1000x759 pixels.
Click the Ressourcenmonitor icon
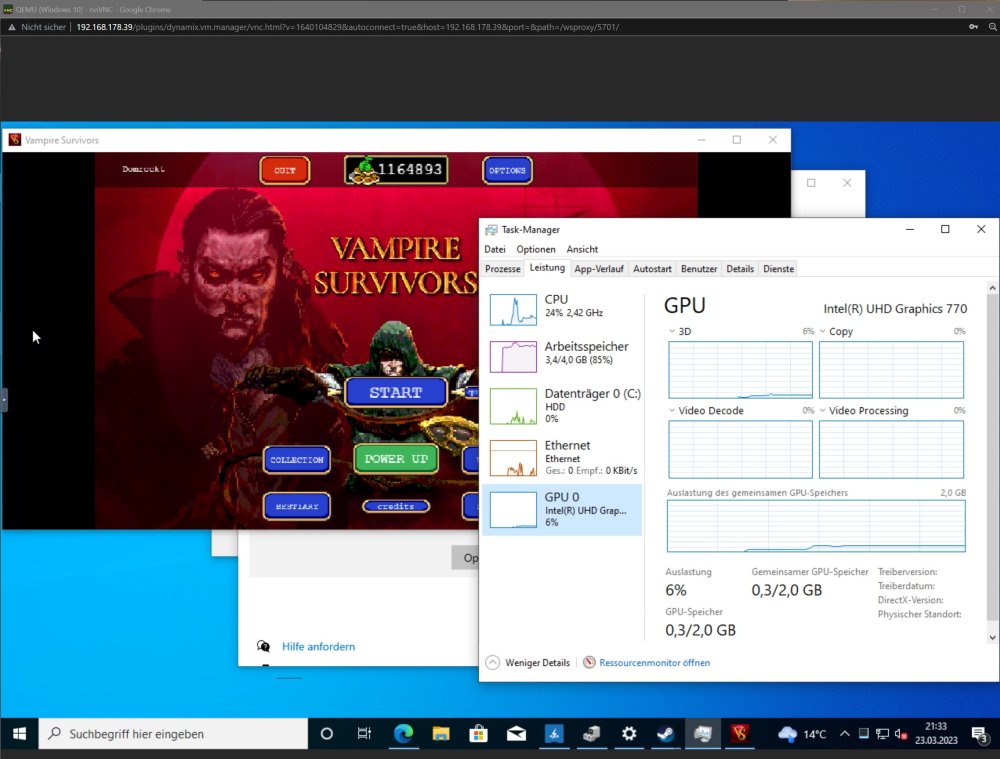pos(589,662)
